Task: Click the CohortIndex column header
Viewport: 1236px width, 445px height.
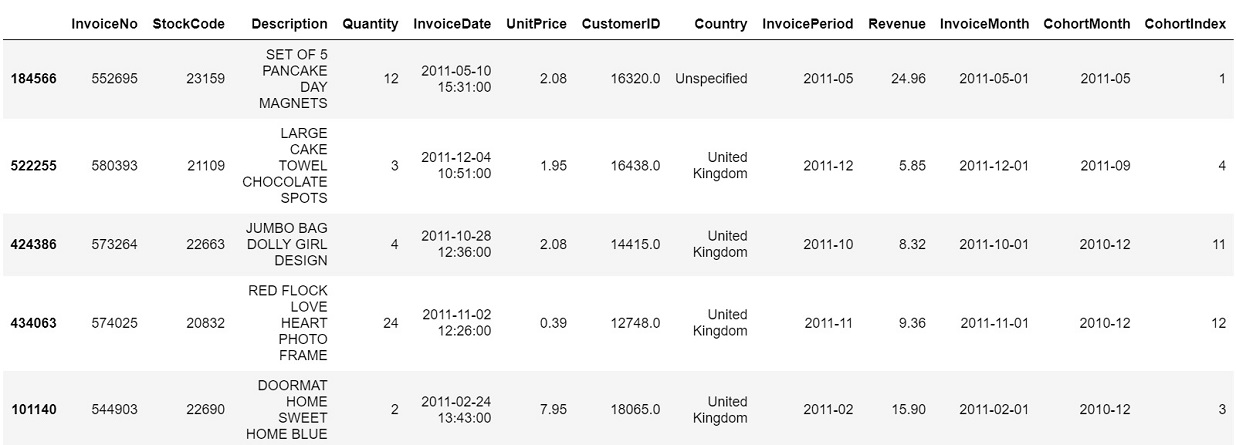Action: point(1186,23)
